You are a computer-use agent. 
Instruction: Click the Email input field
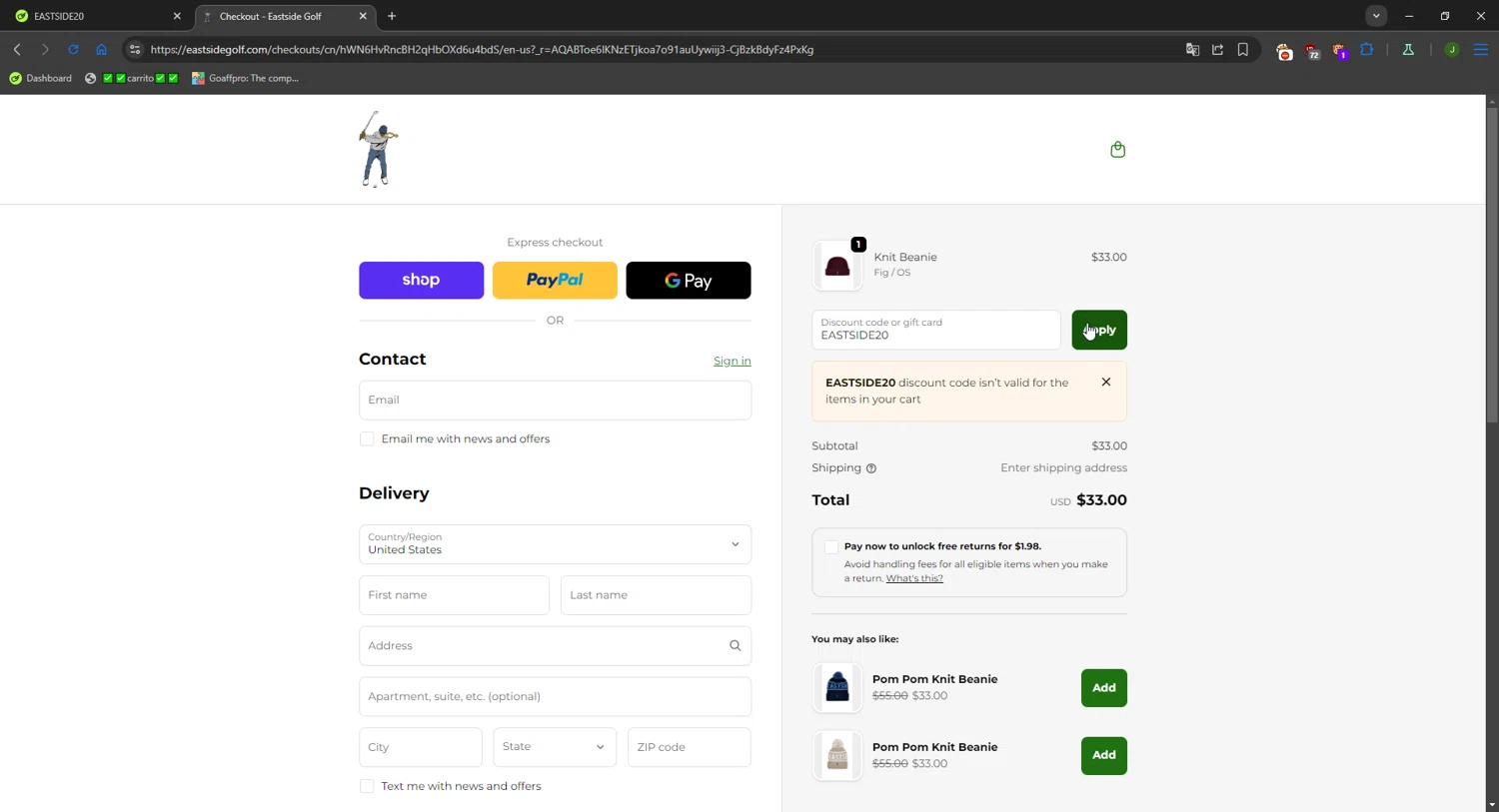pyautogui.click(x=555, y=400)
